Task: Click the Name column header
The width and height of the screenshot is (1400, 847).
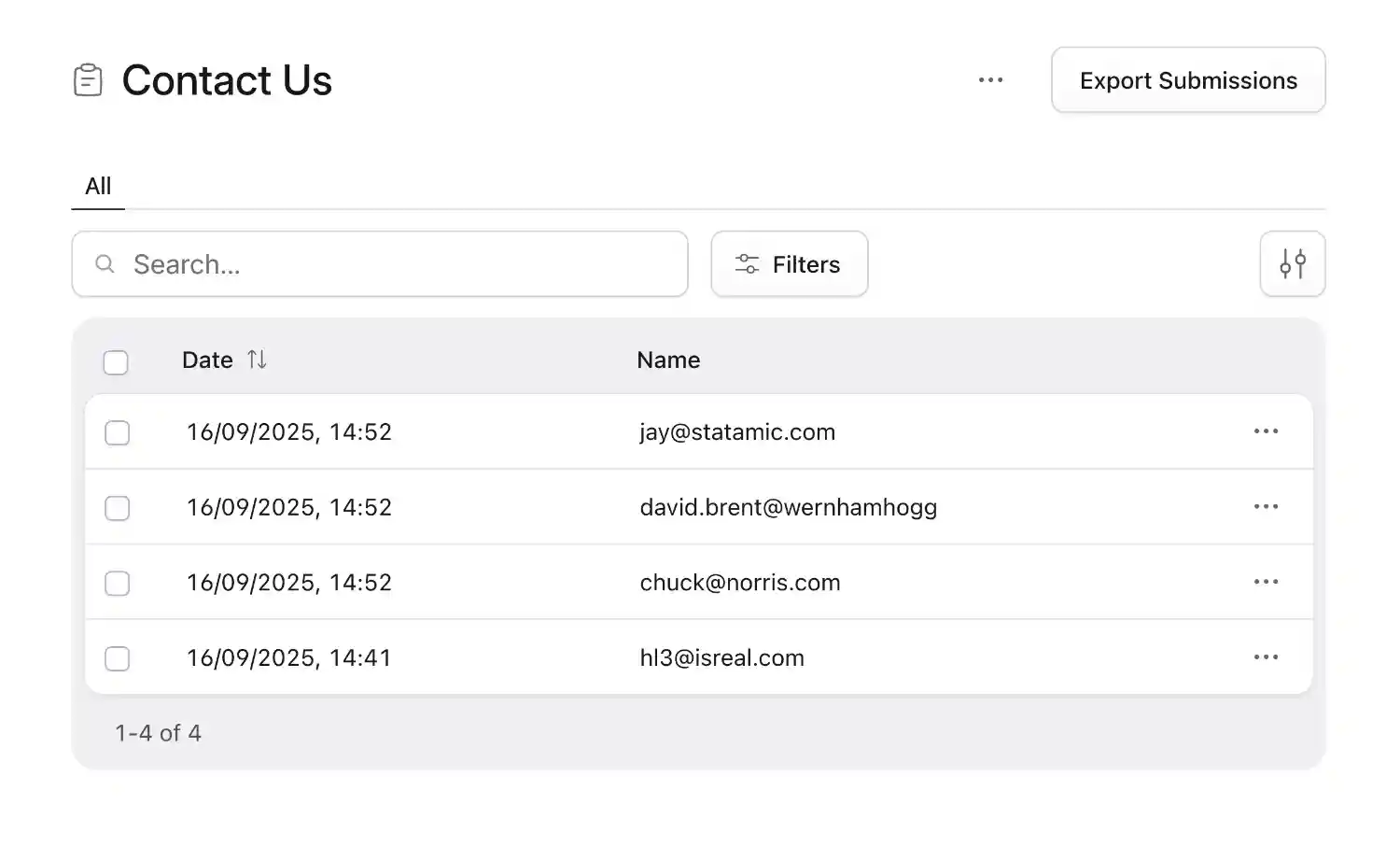Action: (x=668, y=360)
